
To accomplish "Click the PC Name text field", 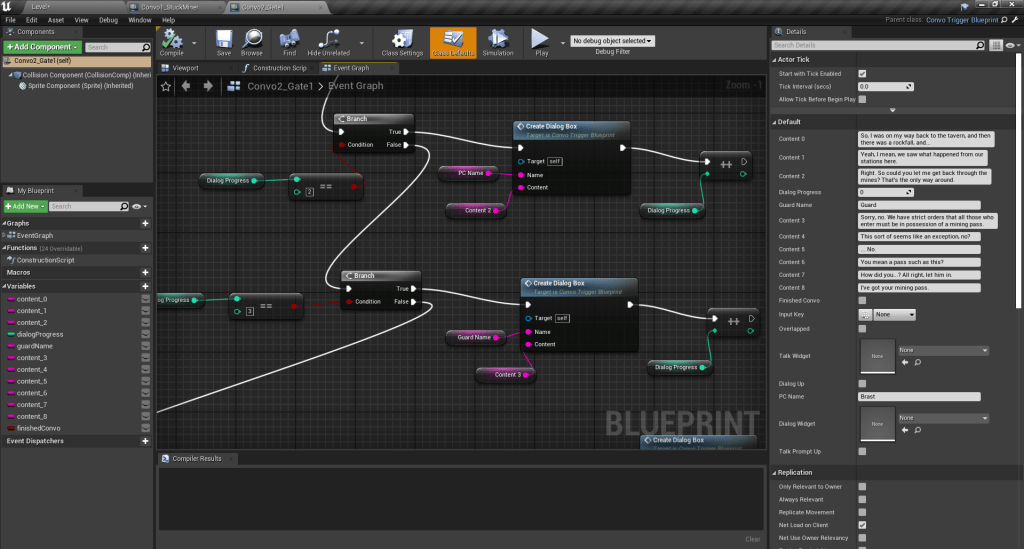I will pos(920,397).
